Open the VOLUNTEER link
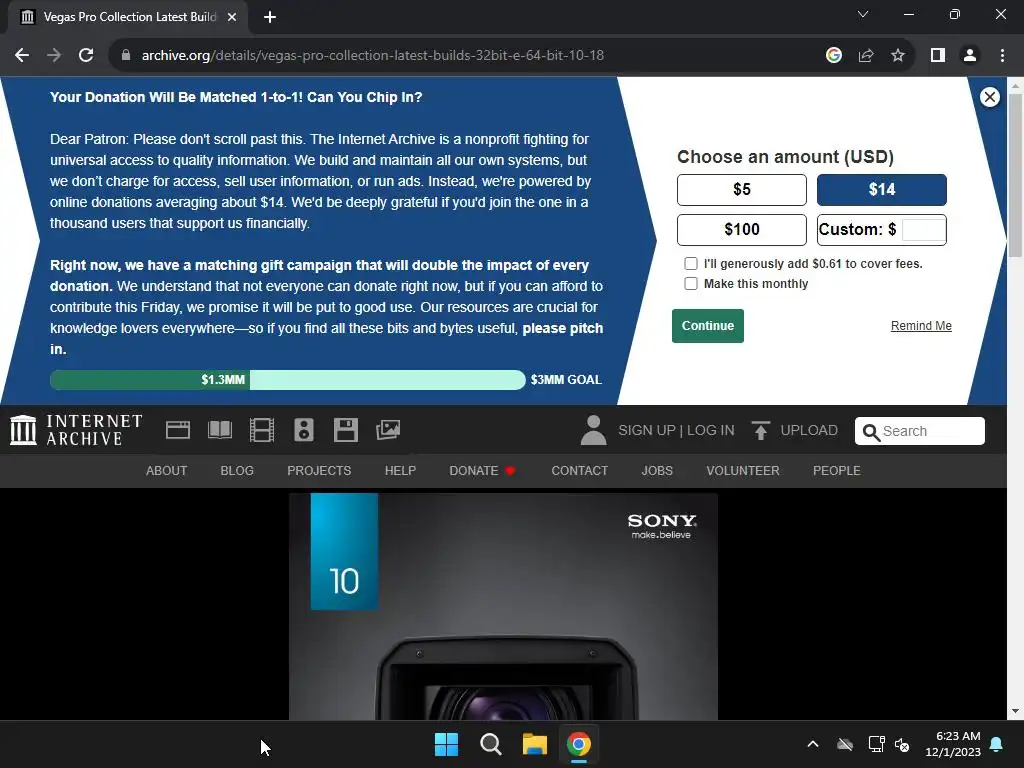The width and height of the screenshot is (1024, 768). (x=743, y=471)
